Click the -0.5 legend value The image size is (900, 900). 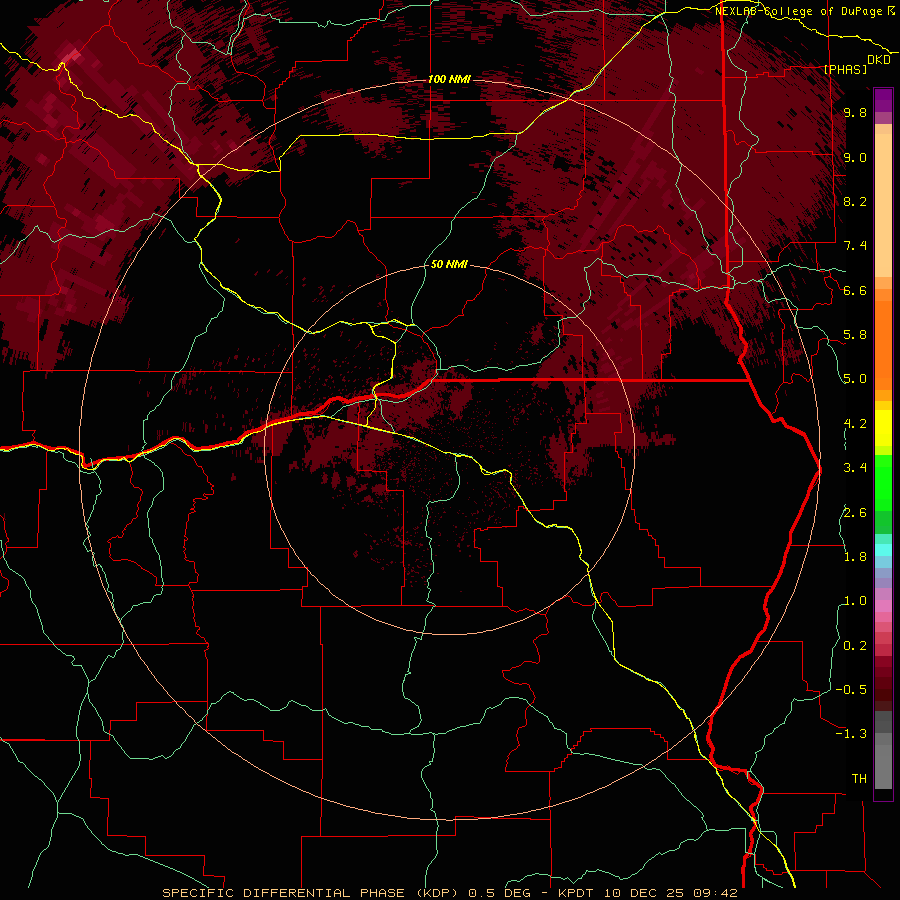tap(851, 690)
